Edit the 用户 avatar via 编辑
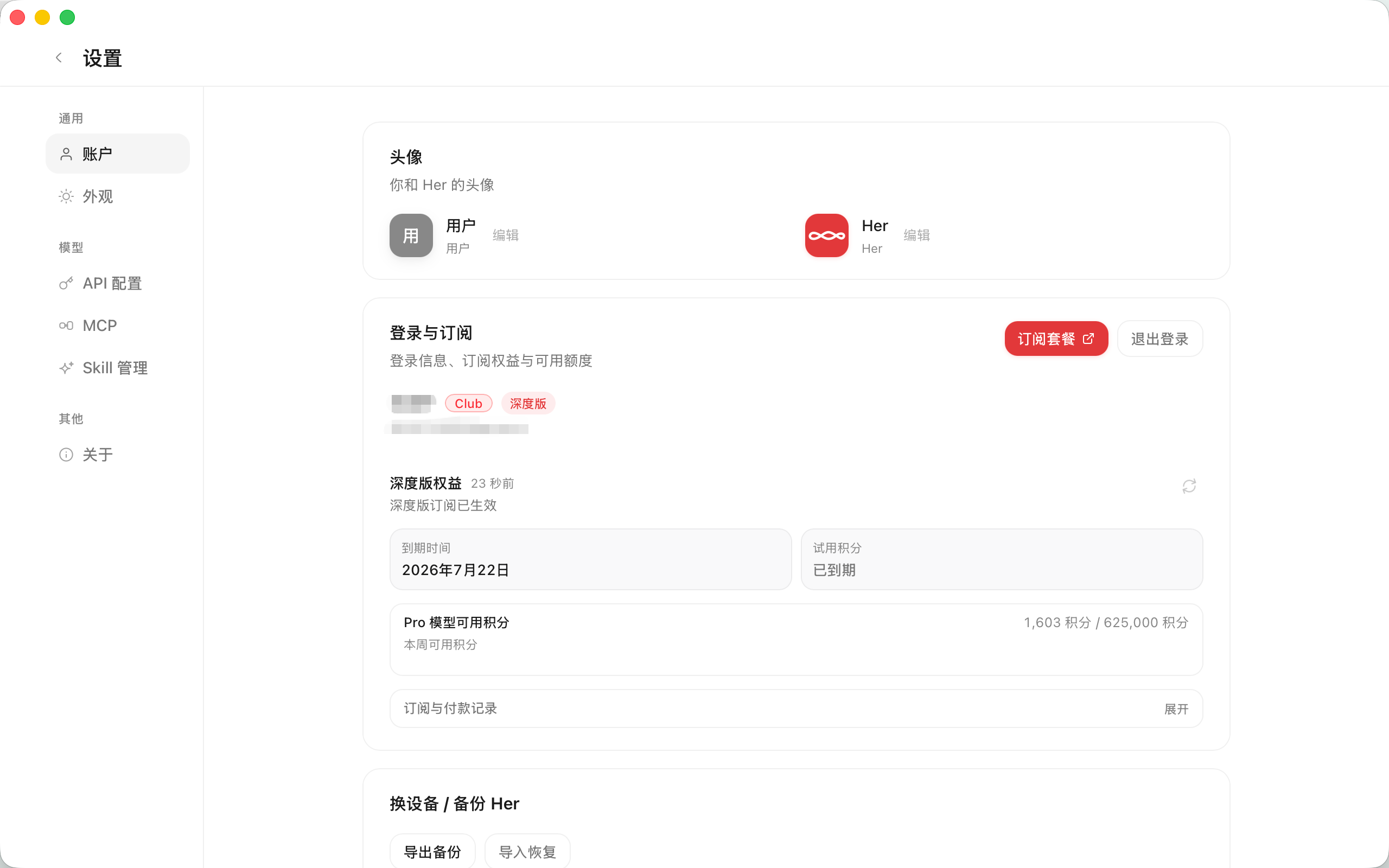The image size is (1389, 868). click(x=506, y=235)
